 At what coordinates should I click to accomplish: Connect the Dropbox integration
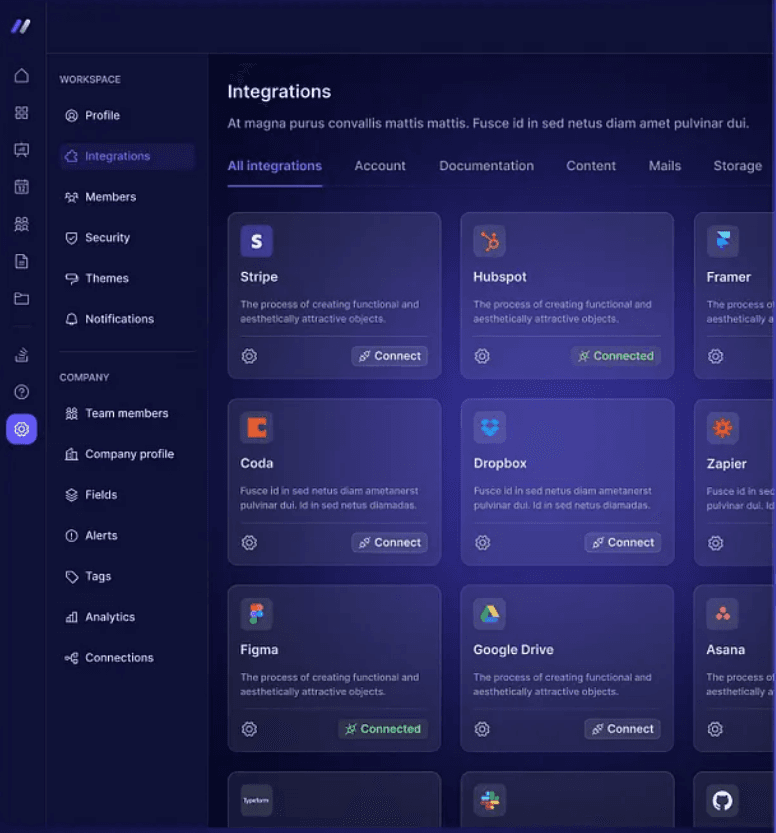click(x=622, y=542)
